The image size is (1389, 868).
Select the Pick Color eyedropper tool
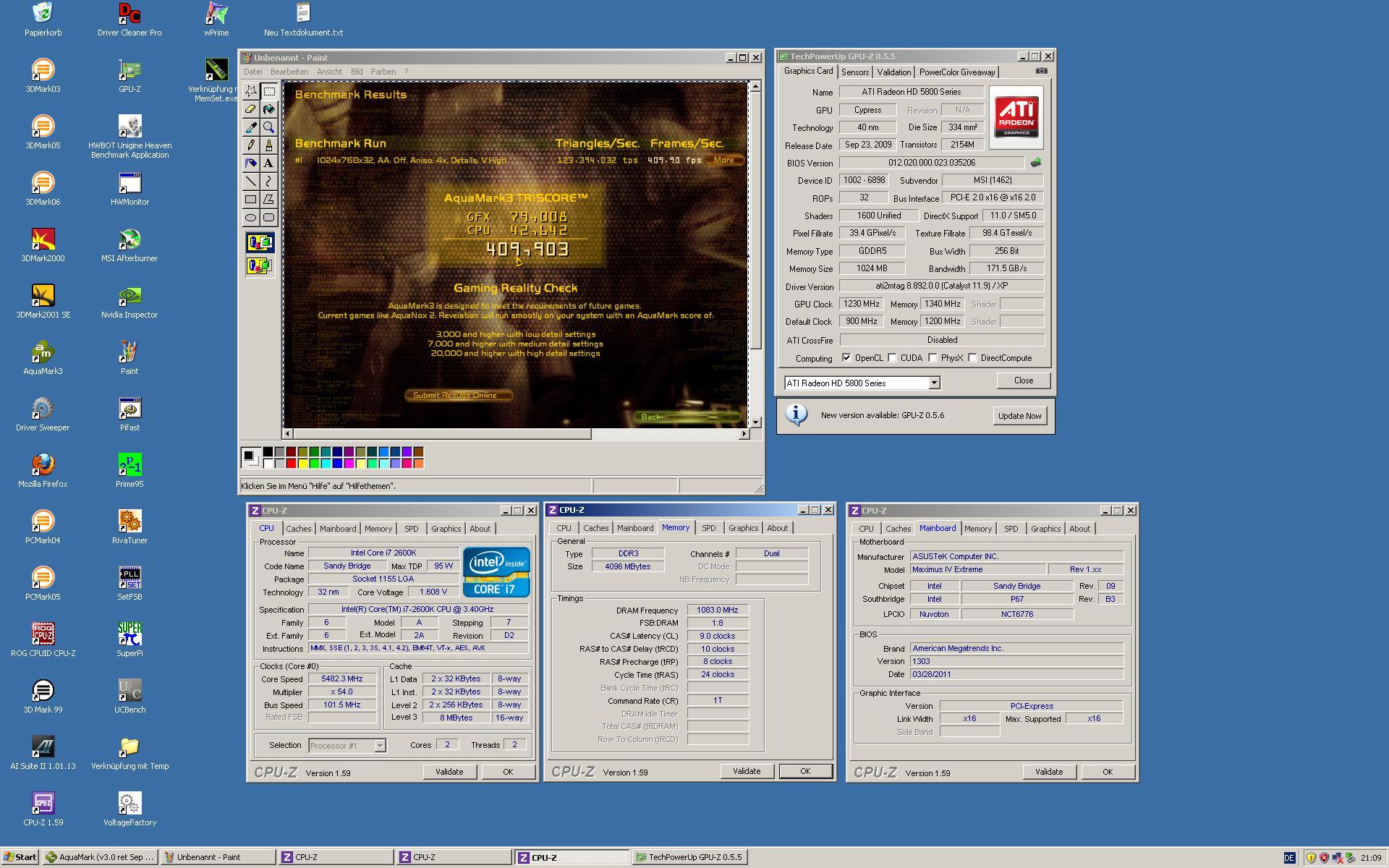point(251,127)
